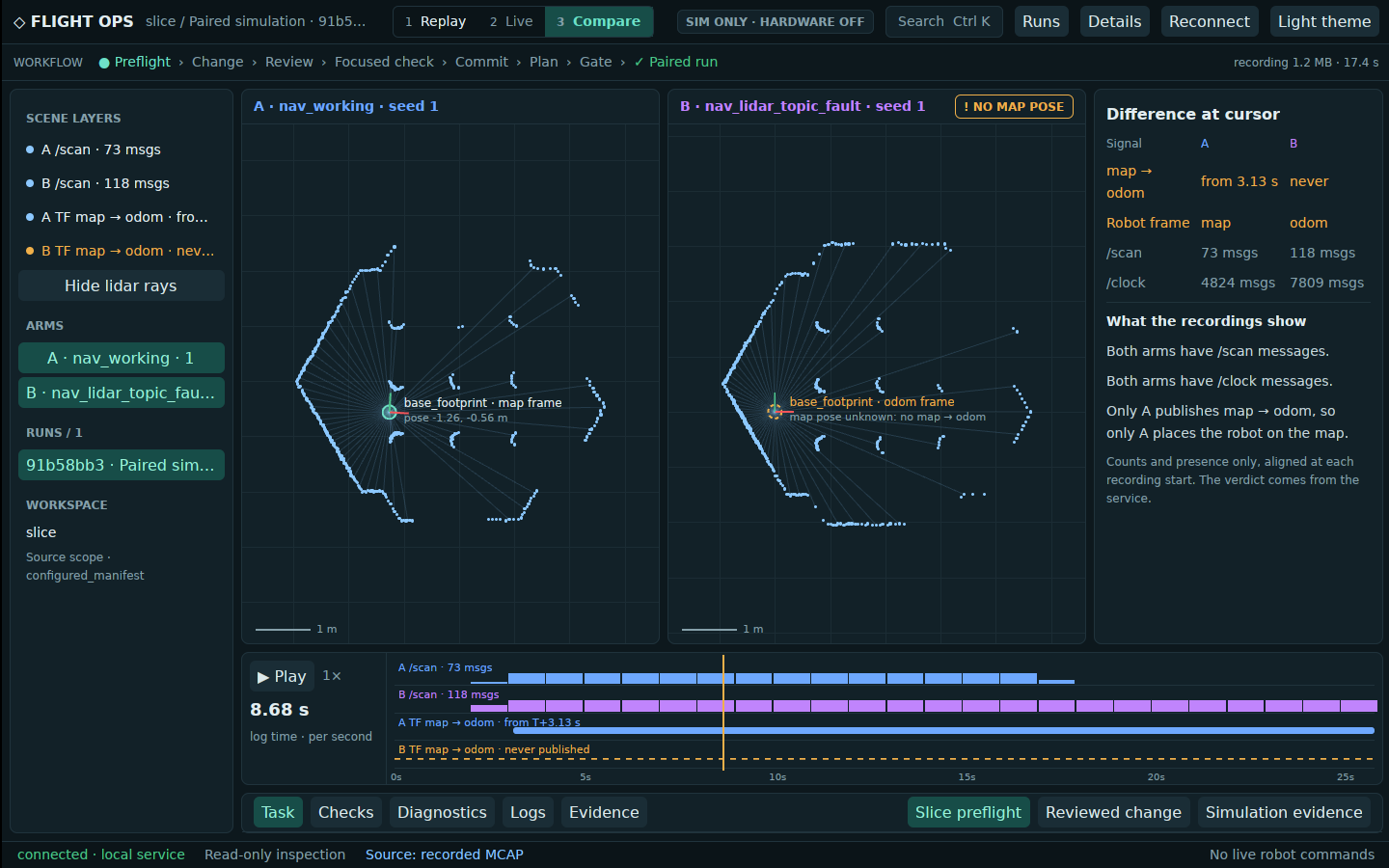
Task: Open the Details panel button
Action: click(x=1115, y=21)
